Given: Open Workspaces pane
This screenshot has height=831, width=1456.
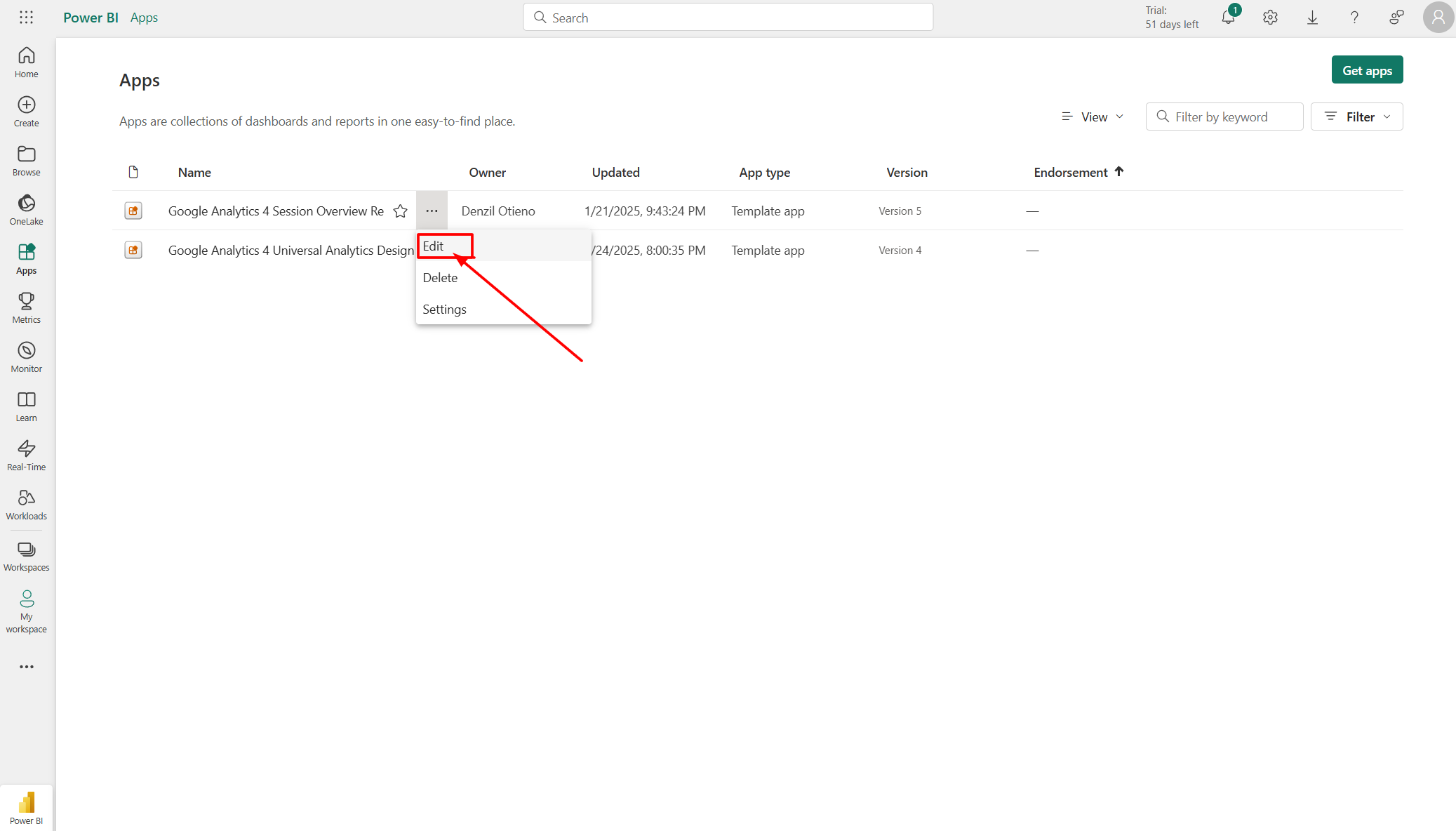Looking at the screenshot, I should point(27,557).
